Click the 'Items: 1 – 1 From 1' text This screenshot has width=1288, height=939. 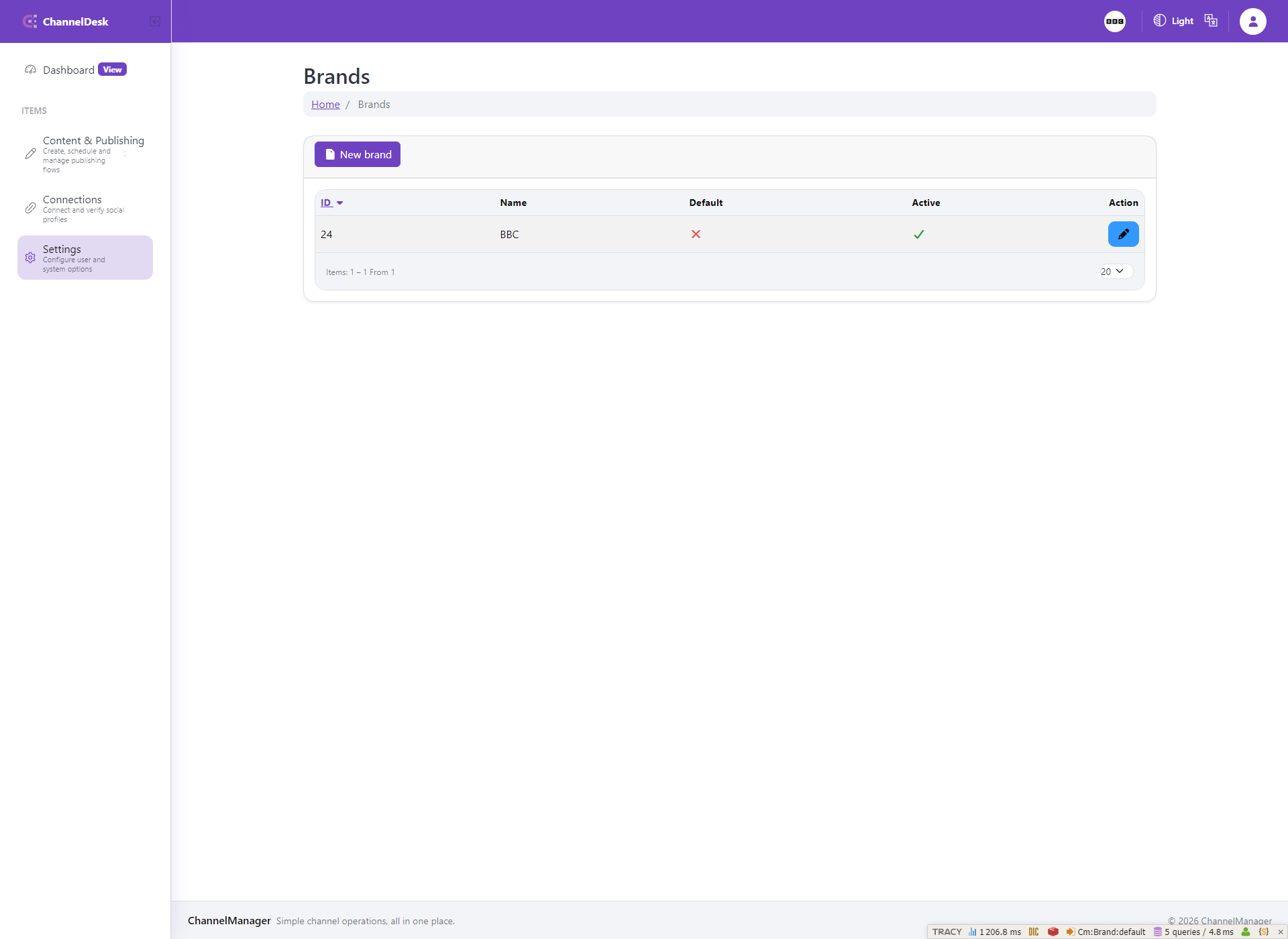point(360,272)
